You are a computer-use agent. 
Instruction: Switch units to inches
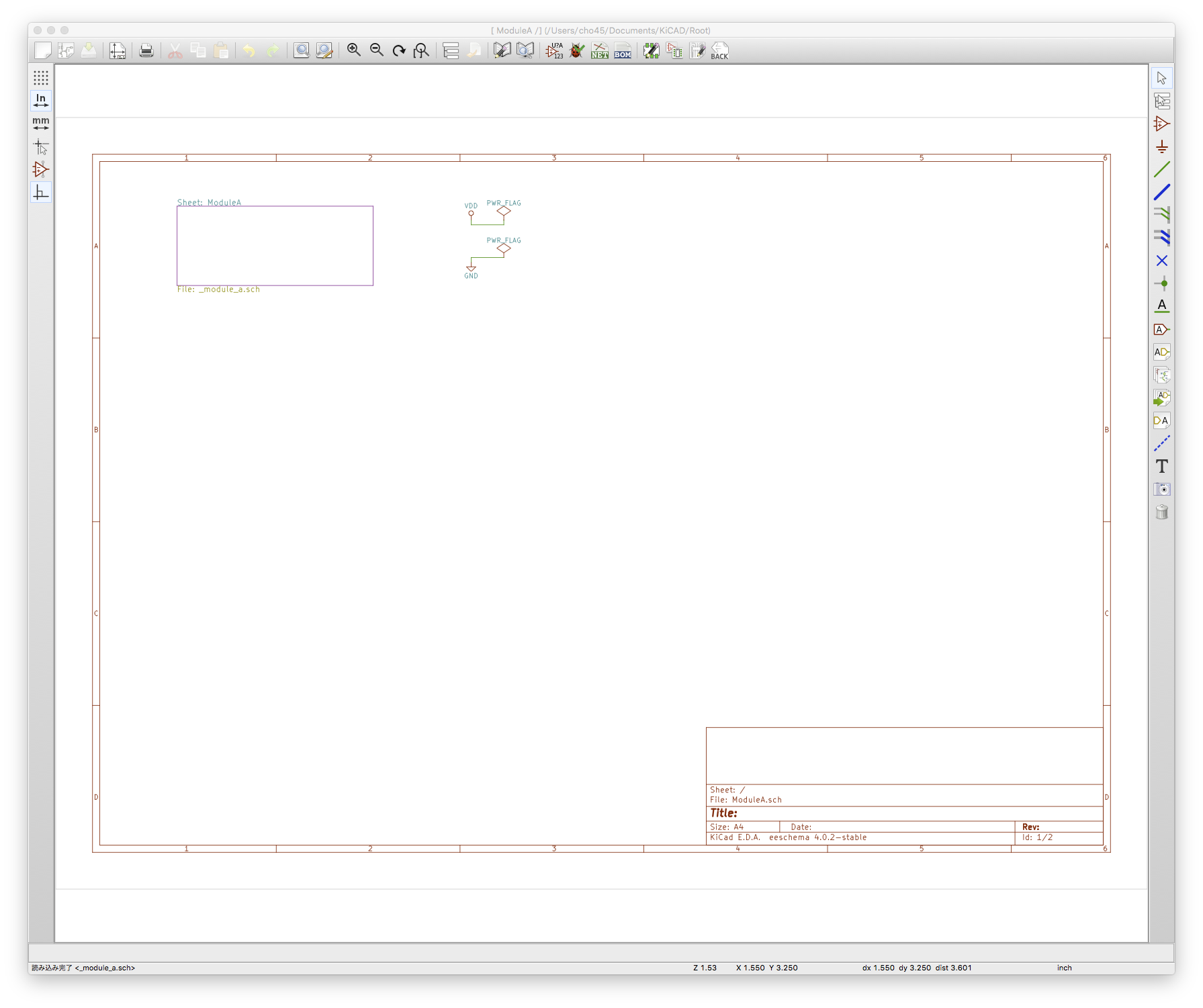pyautogui.click(x=41, y=101)
